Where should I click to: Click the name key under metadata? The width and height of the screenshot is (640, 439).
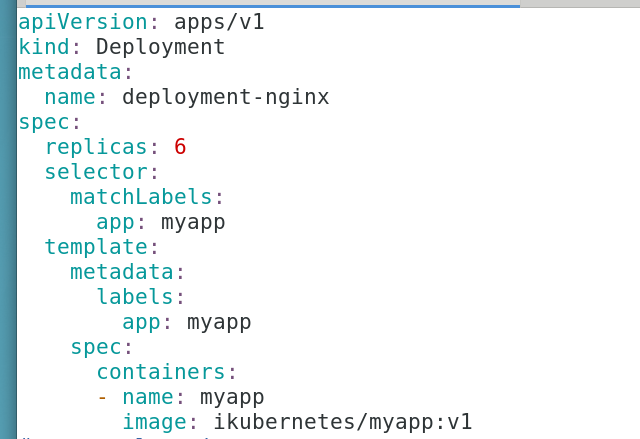(x=70, y=98)
